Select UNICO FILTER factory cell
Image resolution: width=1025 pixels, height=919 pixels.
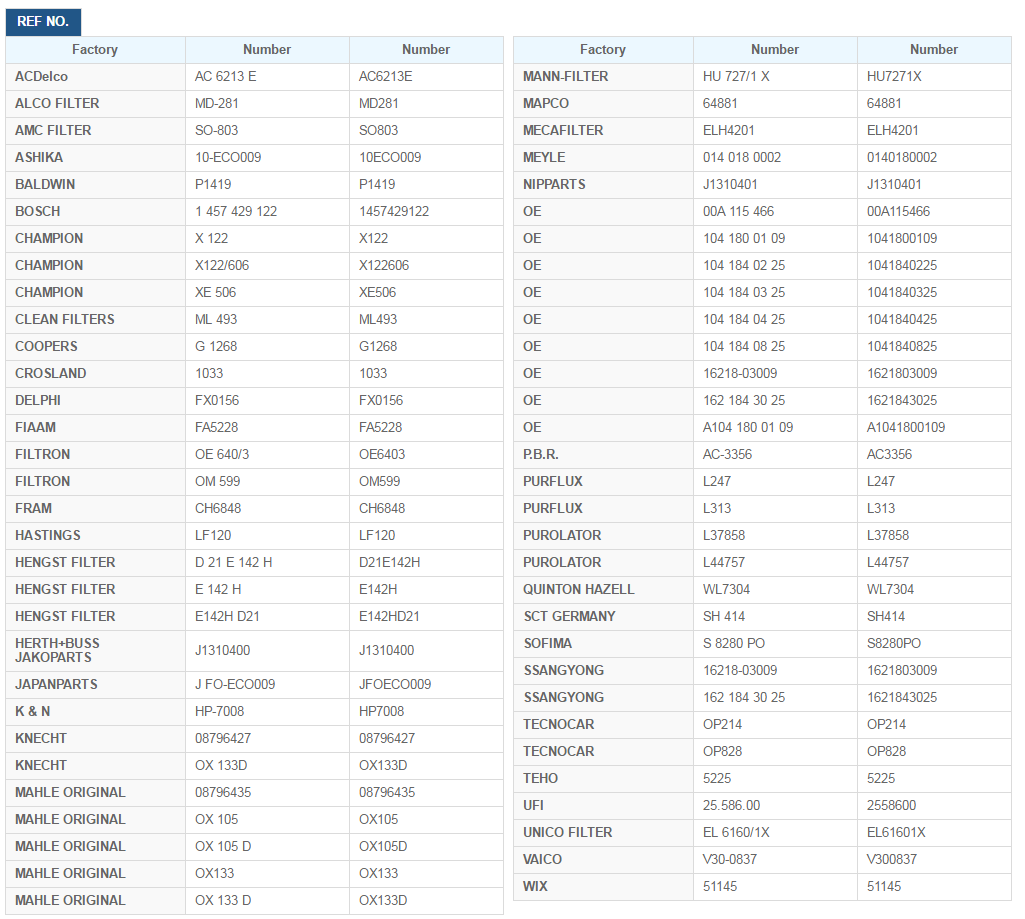click(603, 833)
